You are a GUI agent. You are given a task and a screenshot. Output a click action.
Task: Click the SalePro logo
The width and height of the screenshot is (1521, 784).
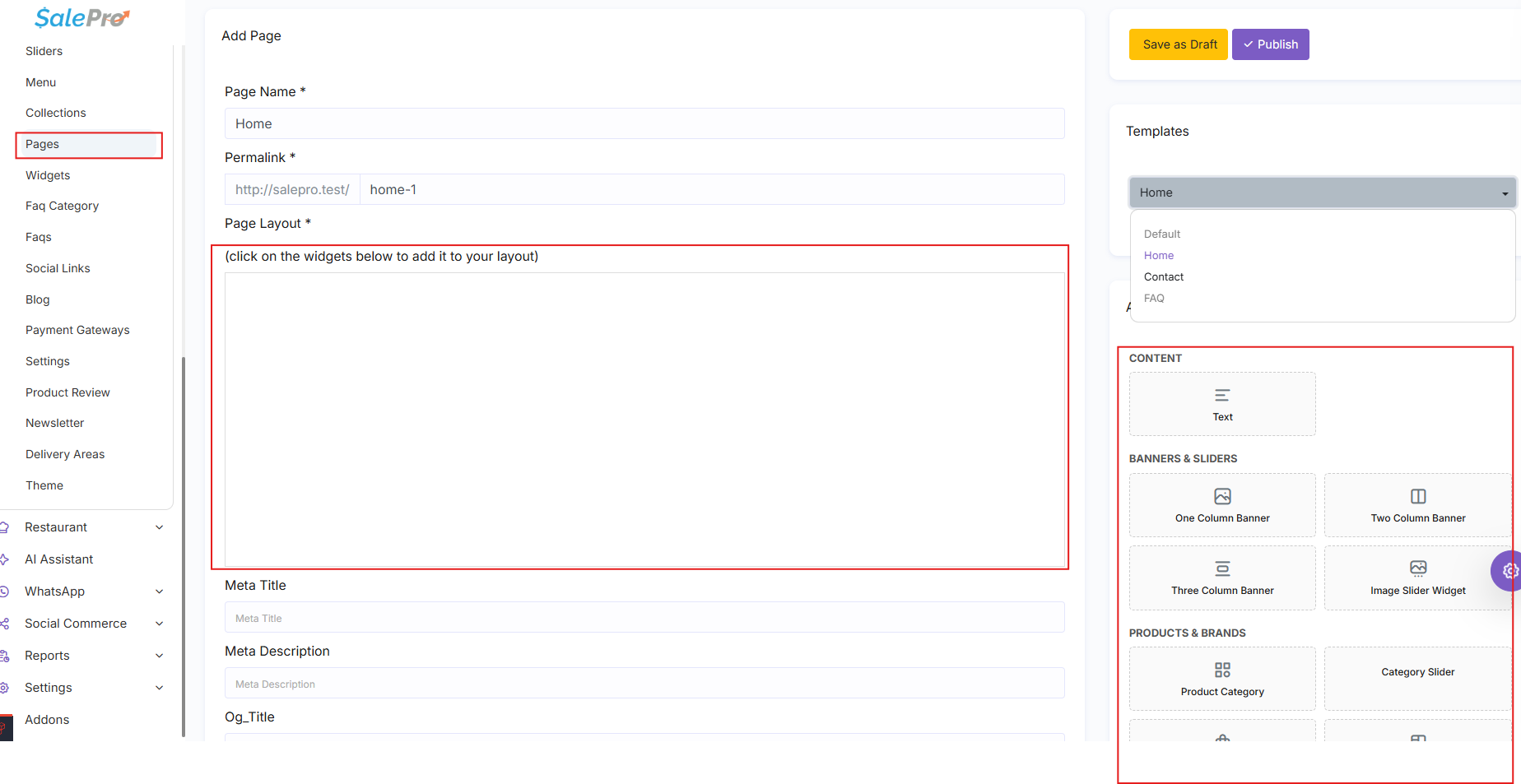pyautogui.click(x=82, y=17)
